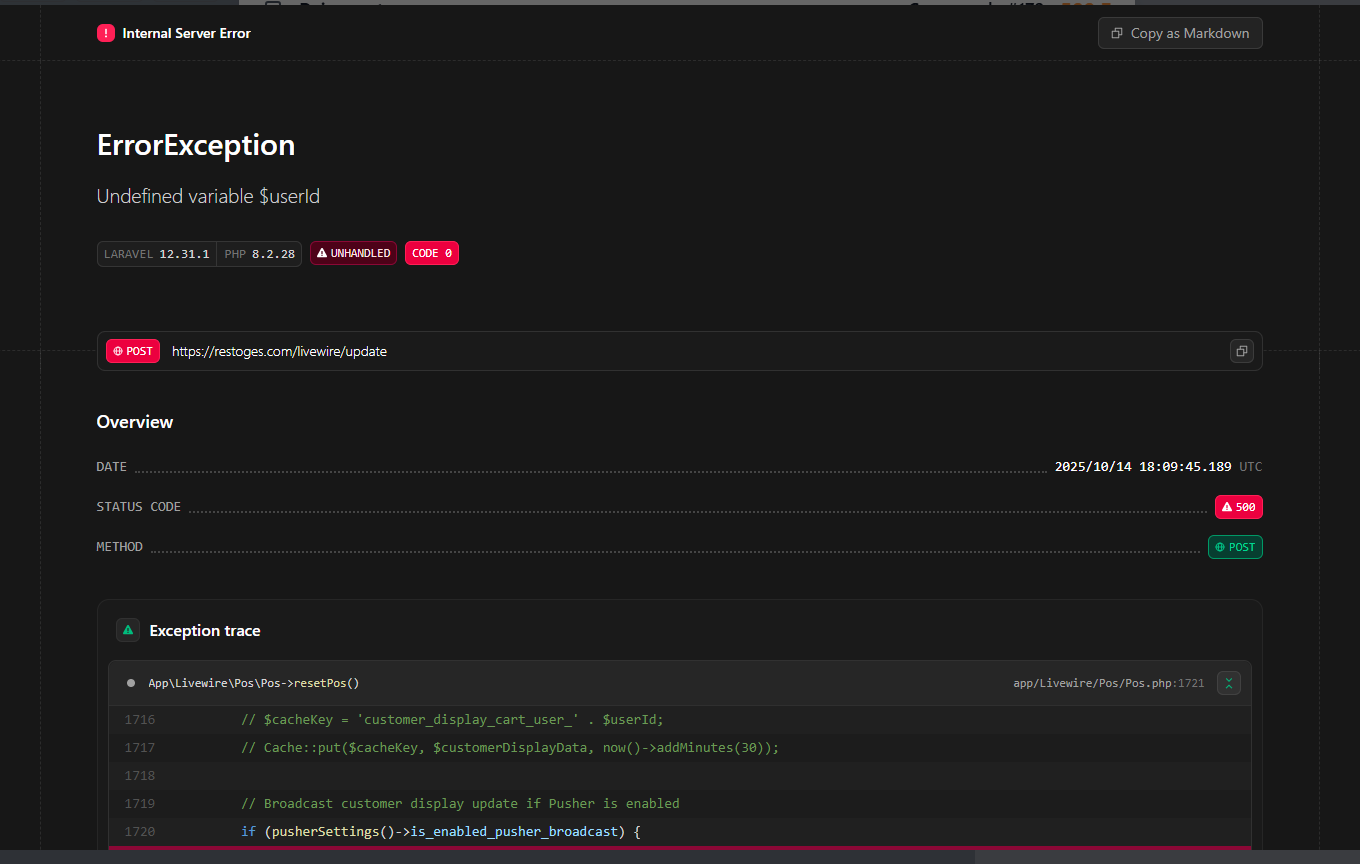The width and height of the screenshot is (1360, 864).
Task: Click code line 1720 with pusherSettings() condition
Action: pyautogui.click(x=680, y=832)
